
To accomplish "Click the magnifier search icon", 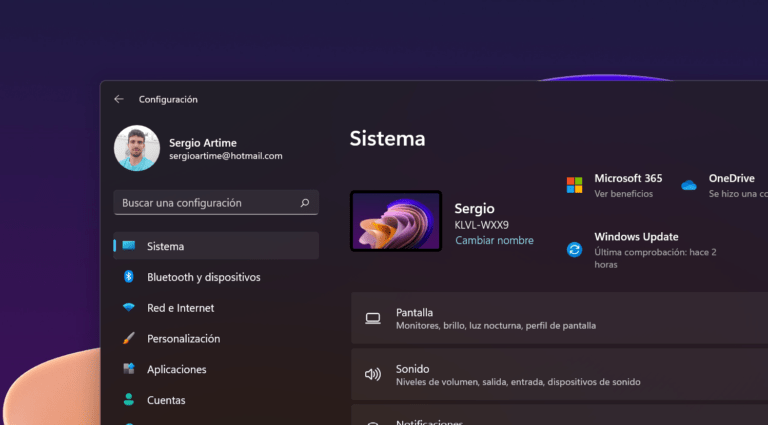I will (x=305, y=203).
